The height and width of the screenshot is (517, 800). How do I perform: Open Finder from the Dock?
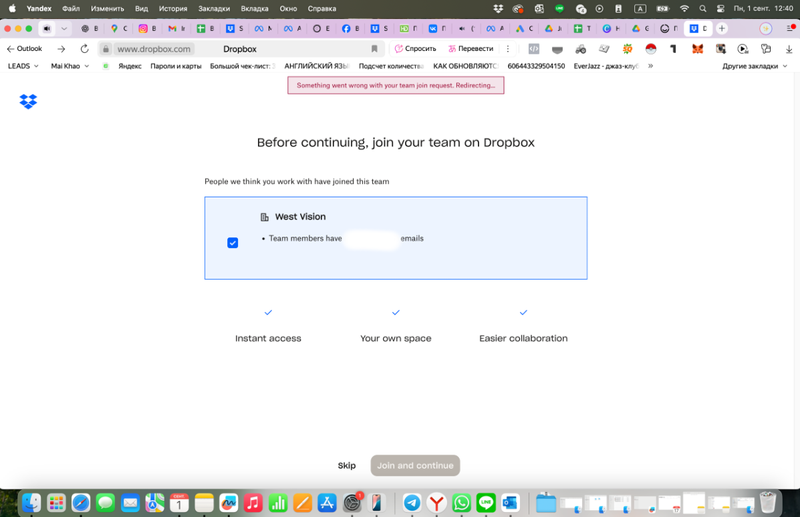pos(32,503)
